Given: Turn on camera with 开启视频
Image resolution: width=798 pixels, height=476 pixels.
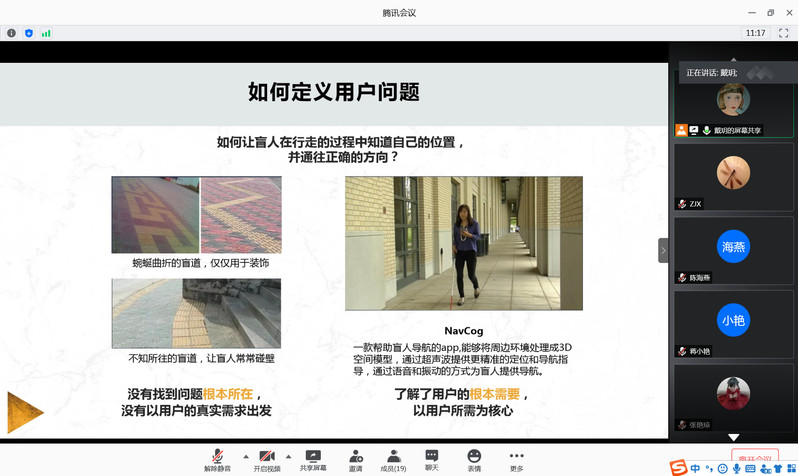Looking at the screenshot, I should [x=266, y=459].
